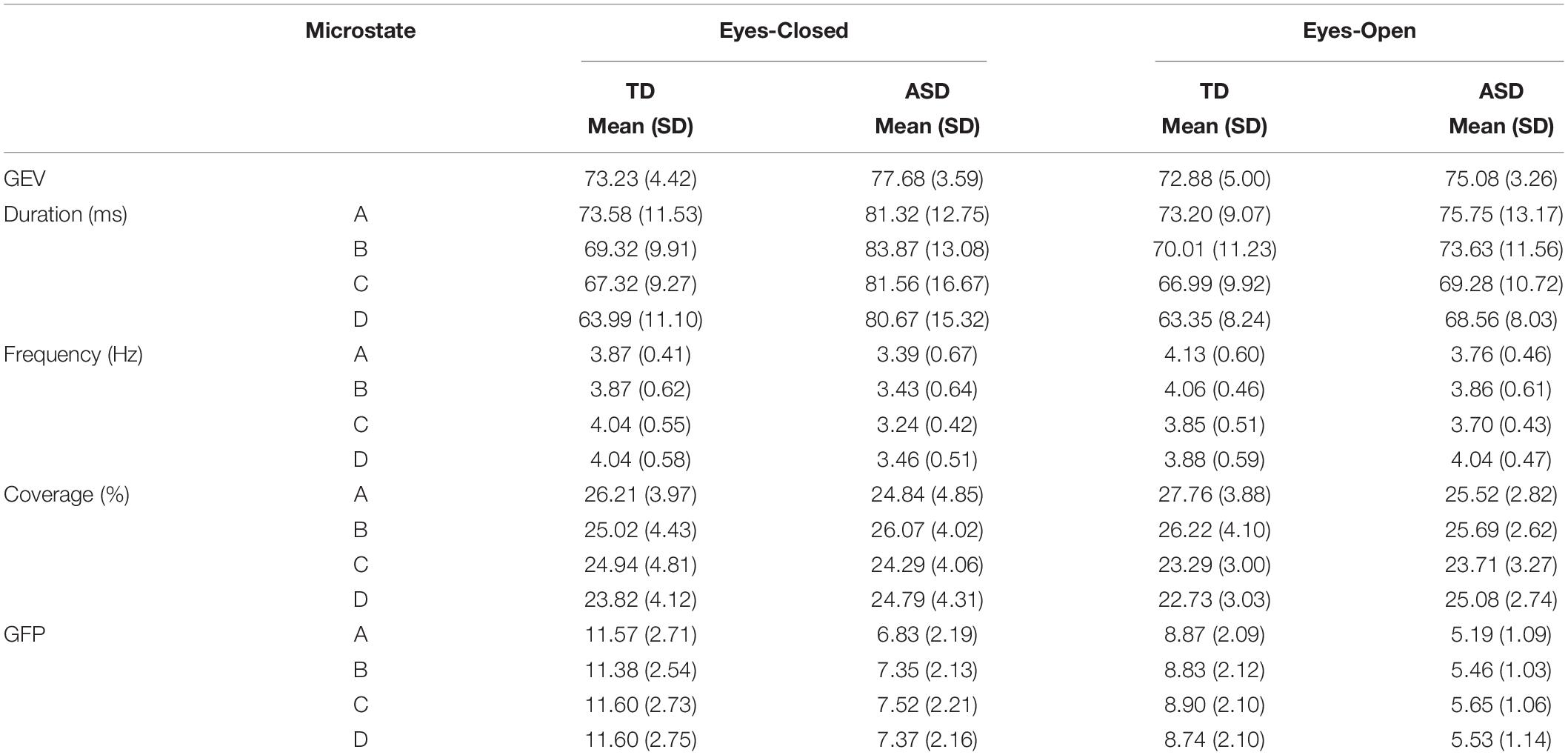
Task: Select Eyes-Closed TD GEV value 73.23 (4.42)
Action: pyautogui.click(x=640, y=179)
